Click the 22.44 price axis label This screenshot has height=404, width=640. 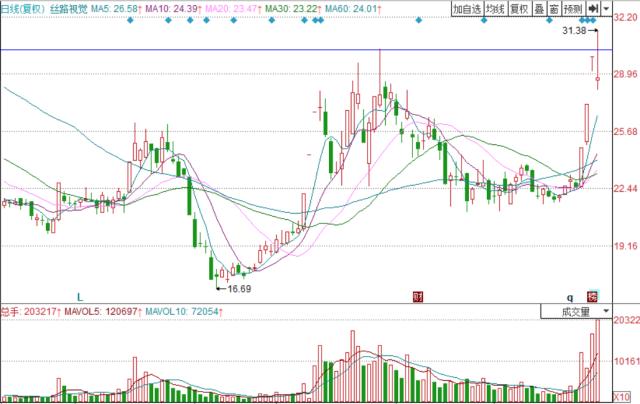pos(626,189)
